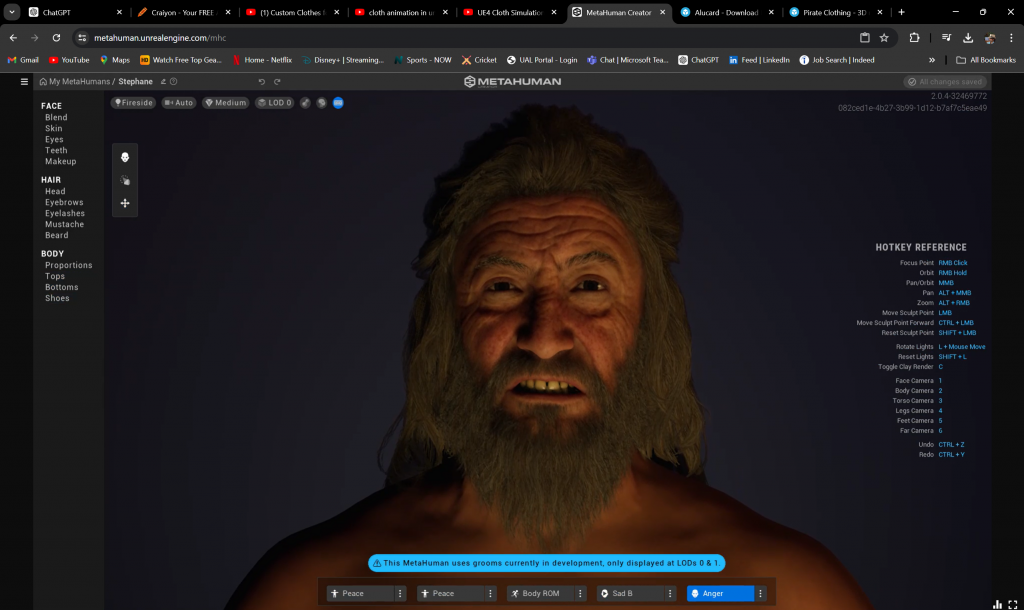This screenshot has width=1024, height=610.
Task: Click the My MetaHumans home icon
Action: [x=43, y=82]
